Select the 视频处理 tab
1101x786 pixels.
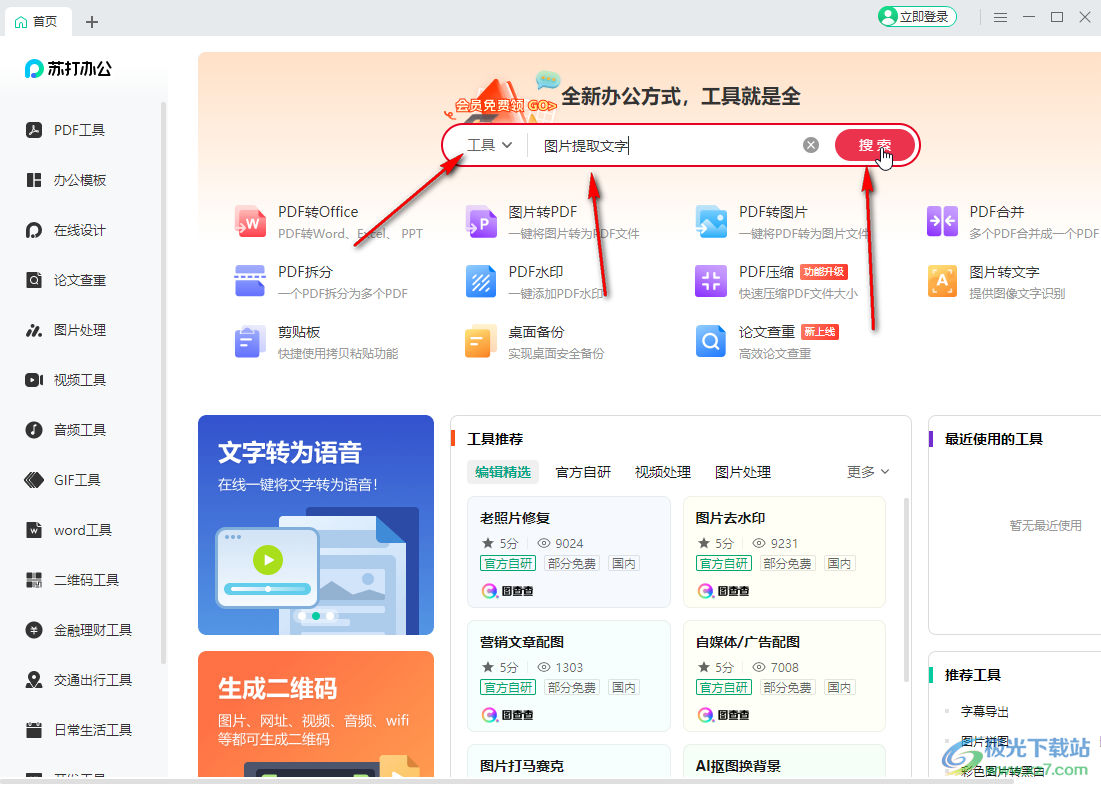(x=663, y=472)
